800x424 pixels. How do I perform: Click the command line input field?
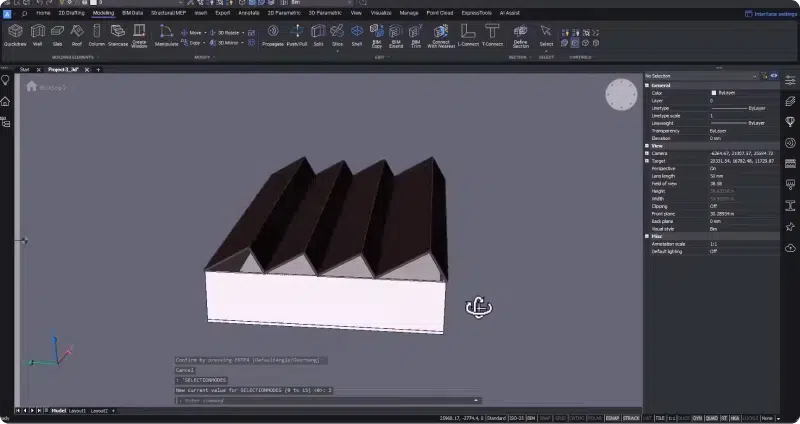point(328,401)
